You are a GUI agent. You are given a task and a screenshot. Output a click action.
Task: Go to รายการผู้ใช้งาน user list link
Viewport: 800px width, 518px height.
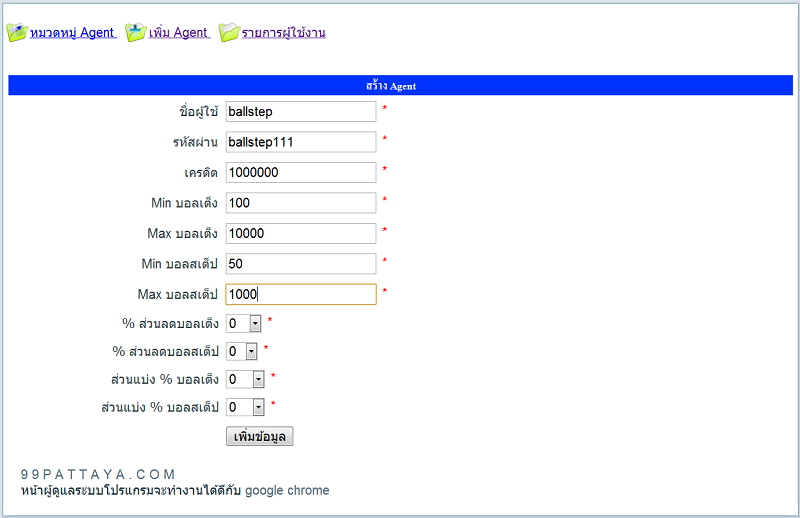click(283, 33)
